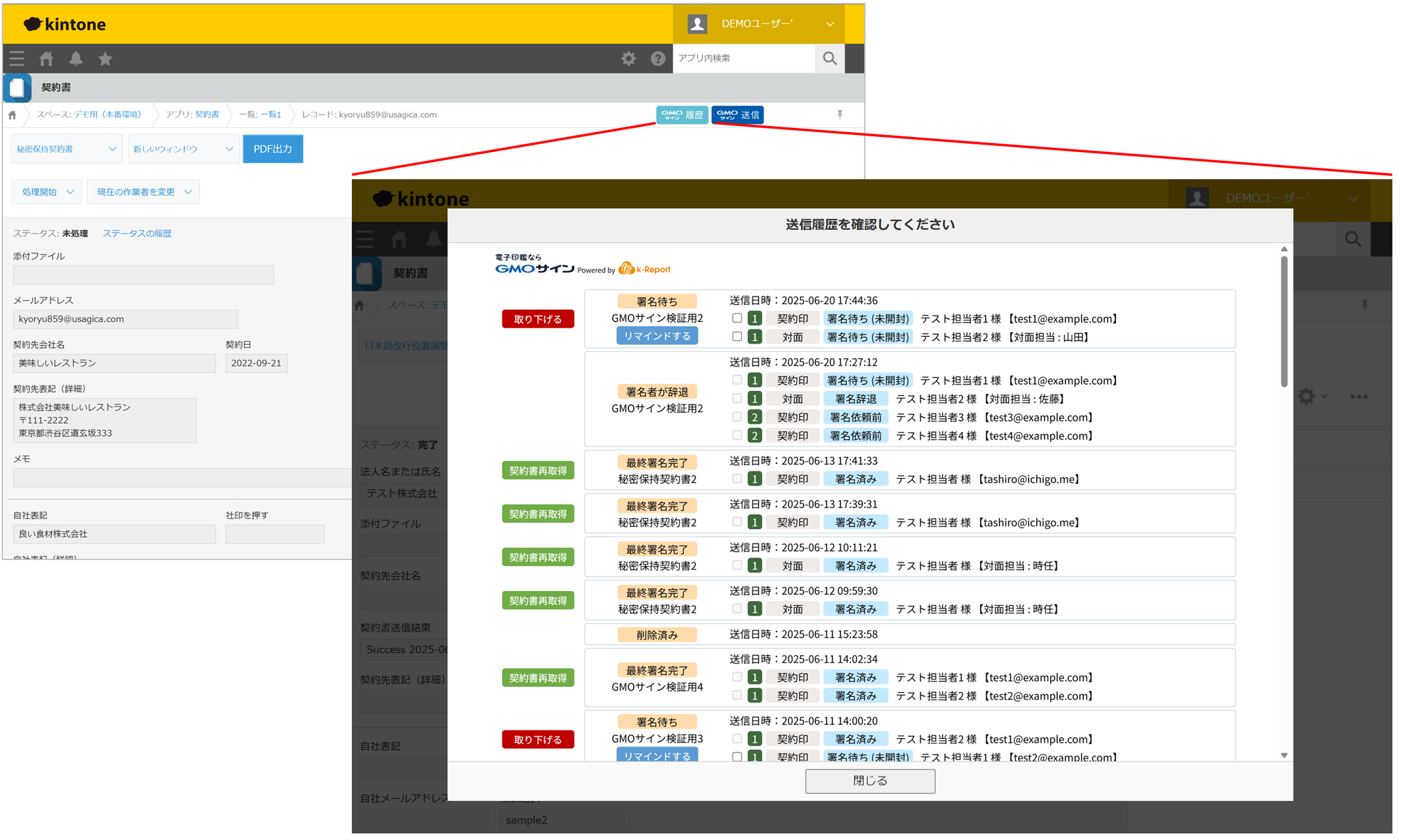Expand DEMOユーザー account menu chevron

pos(830,24)
